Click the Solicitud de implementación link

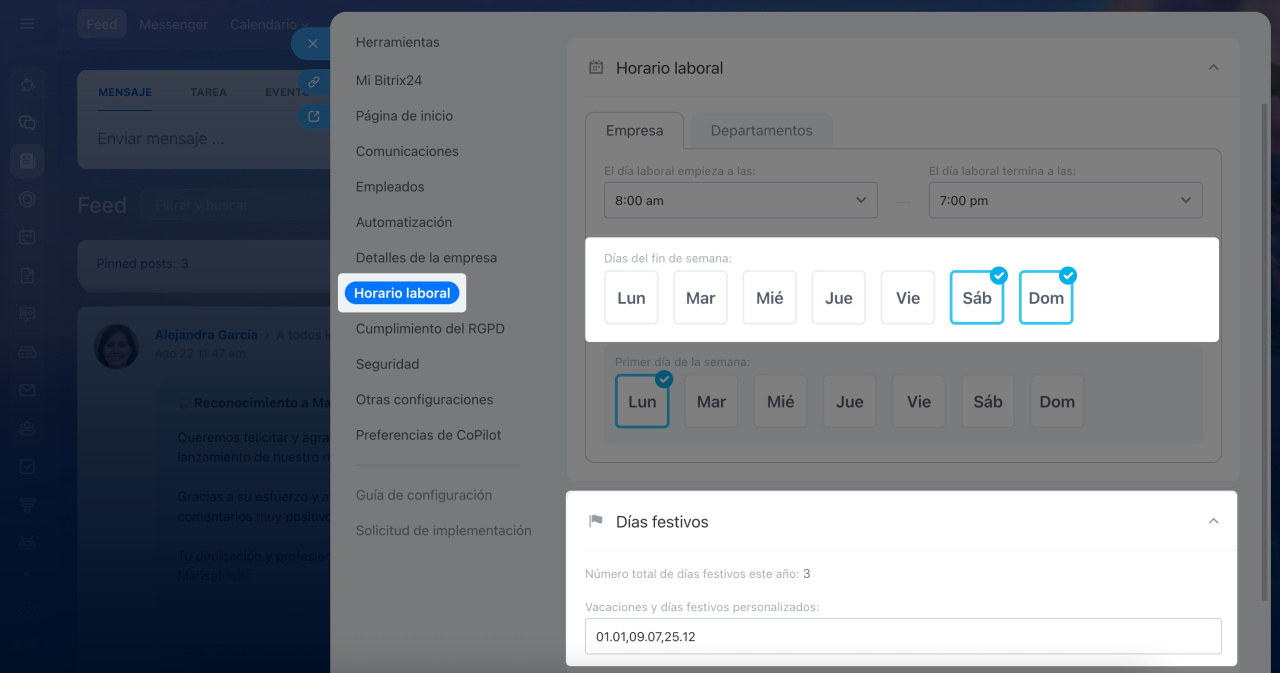point(443,530)
